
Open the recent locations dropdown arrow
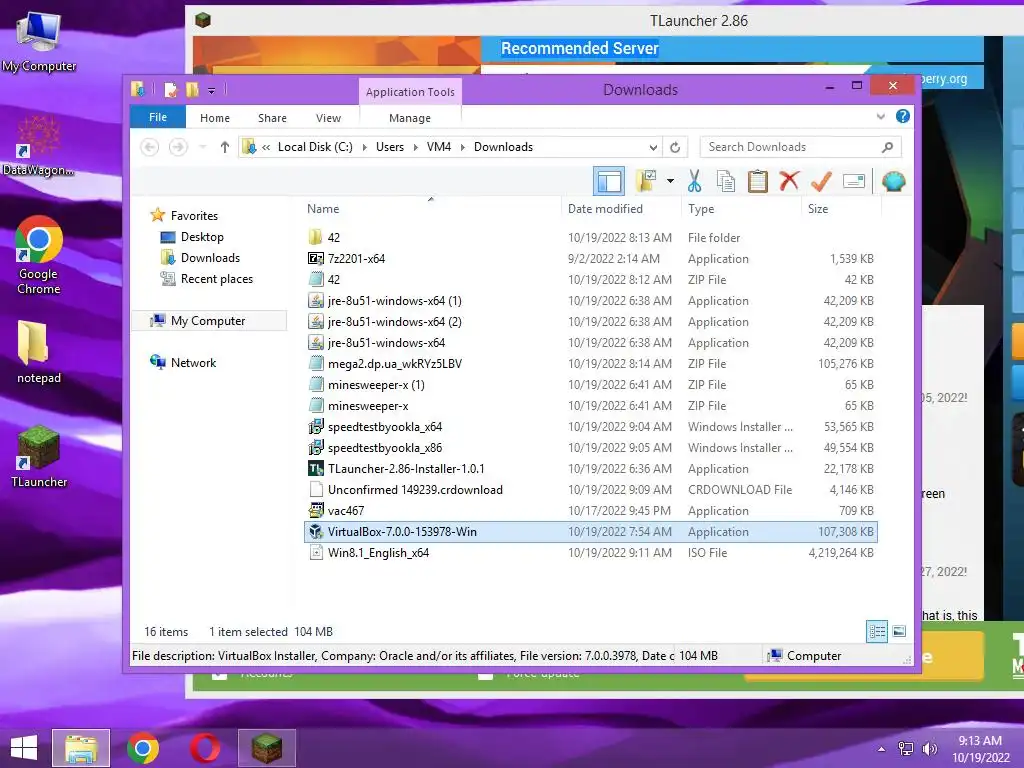(203, 147)
